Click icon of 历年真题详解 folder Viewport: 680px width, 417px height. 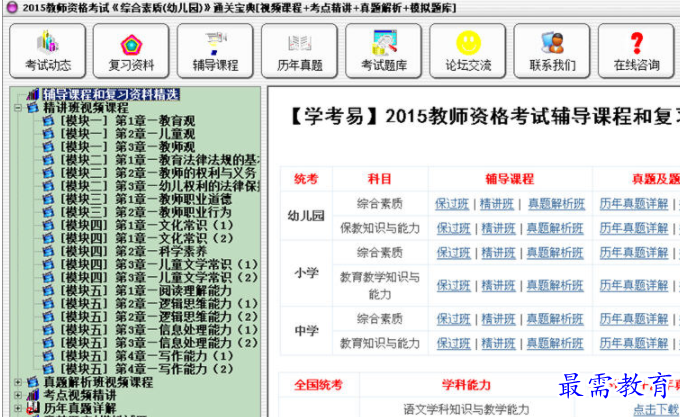[33, 408]
